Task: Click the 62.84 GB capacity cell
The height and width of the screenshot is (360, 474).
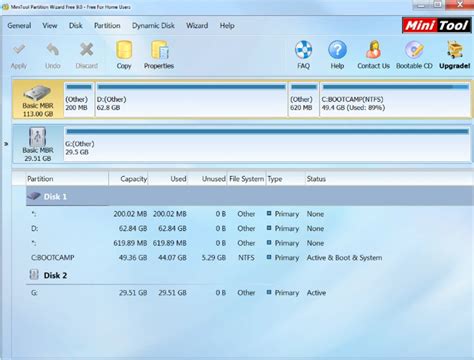Action: coord(133,229)
